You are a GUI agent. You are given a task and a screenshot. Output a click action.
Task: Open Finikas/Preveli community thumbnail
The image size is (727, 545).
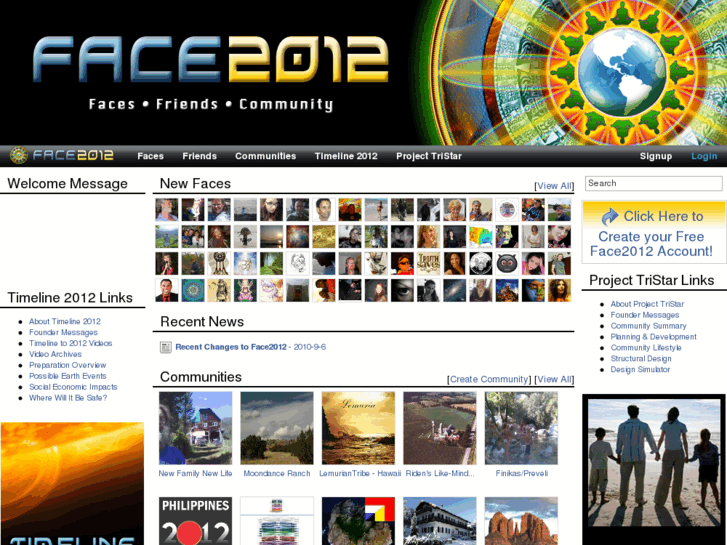click(521, 428)
